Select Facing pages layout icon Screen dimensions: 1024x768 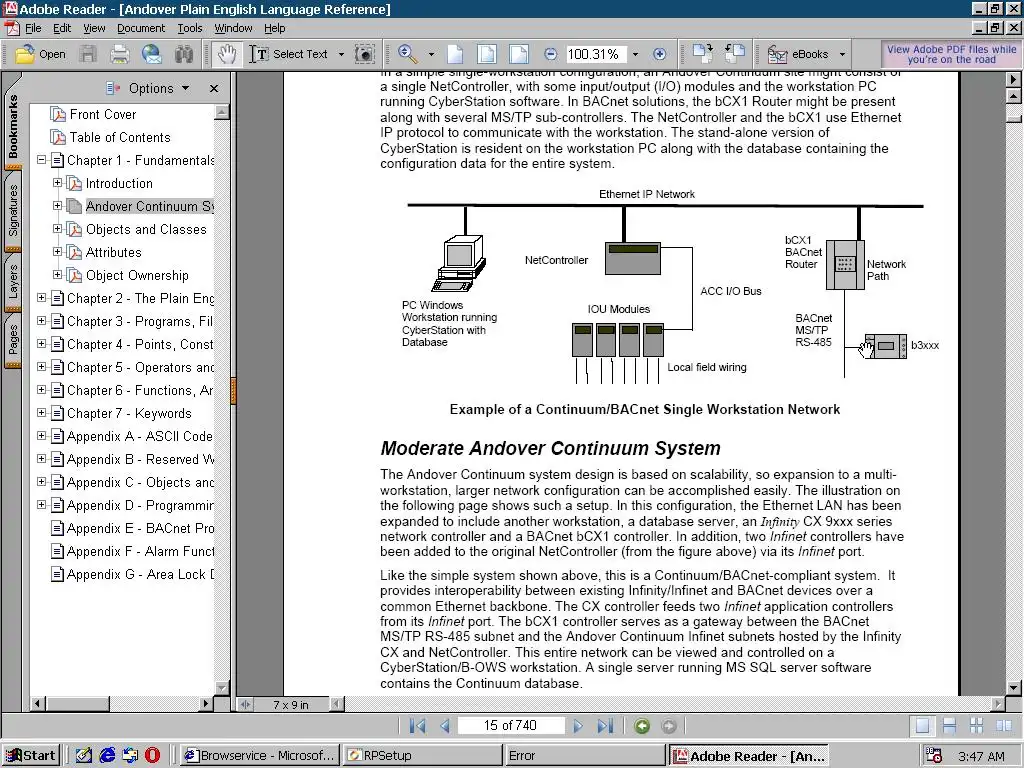1004,726
